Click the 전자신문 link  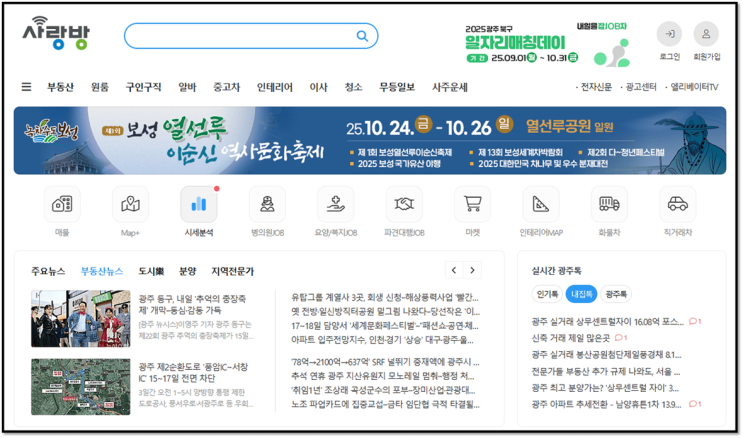[x=596, y=87]
